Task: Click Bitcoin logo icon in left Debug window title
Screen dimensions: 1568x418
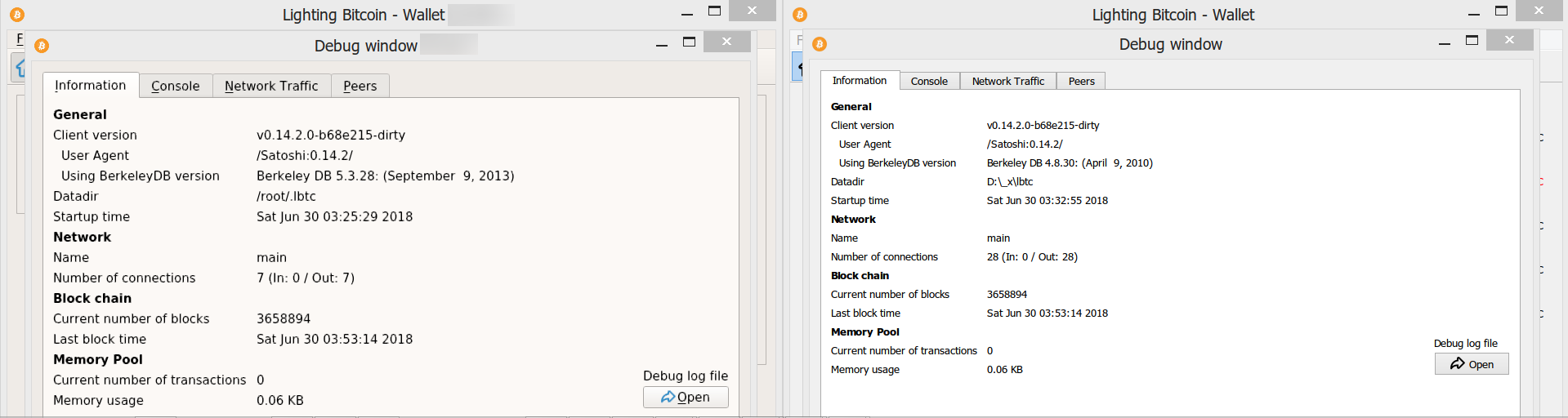Action: (42, 46)
